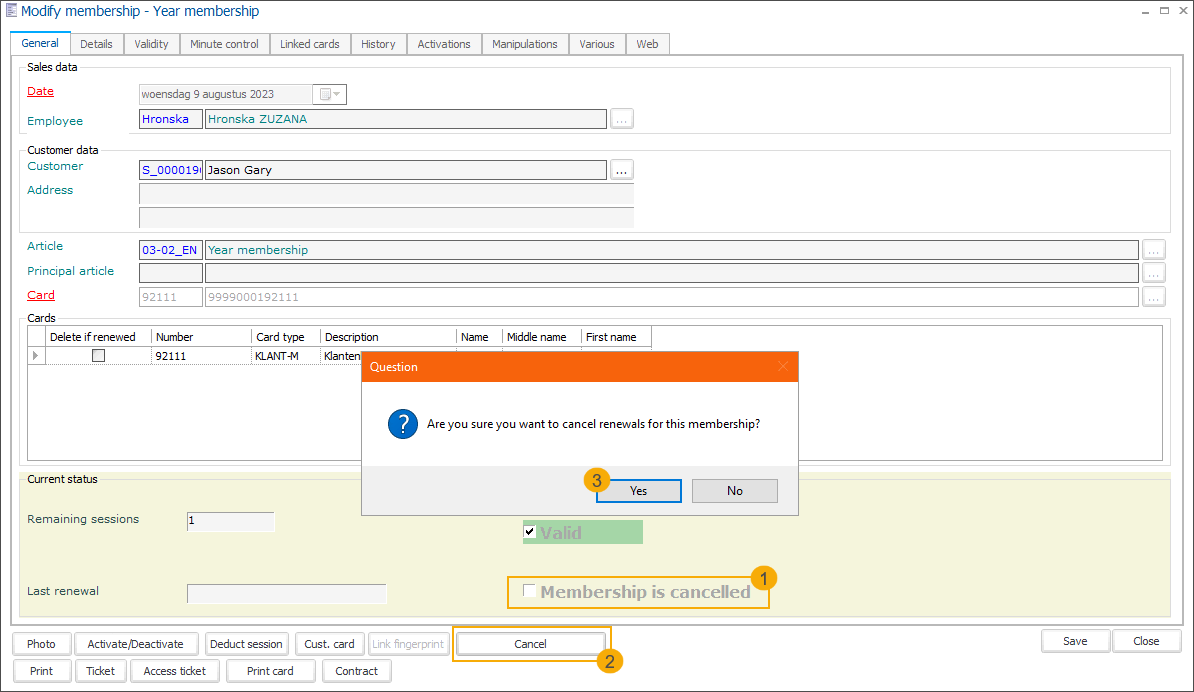Click the Cancel membership button

(x=530, y=644)
